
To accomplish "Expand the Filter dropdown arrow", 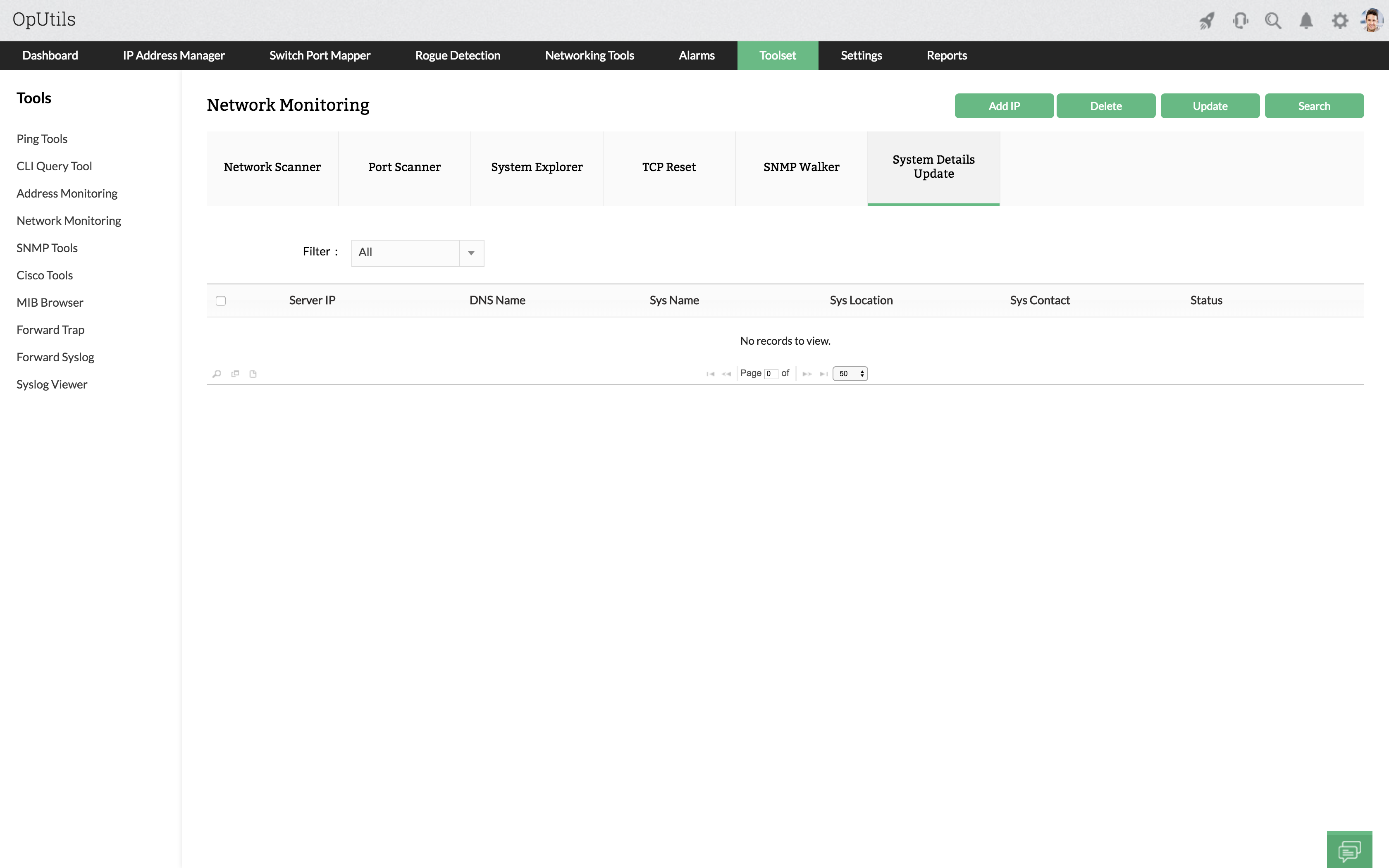I will coord(471,253).
